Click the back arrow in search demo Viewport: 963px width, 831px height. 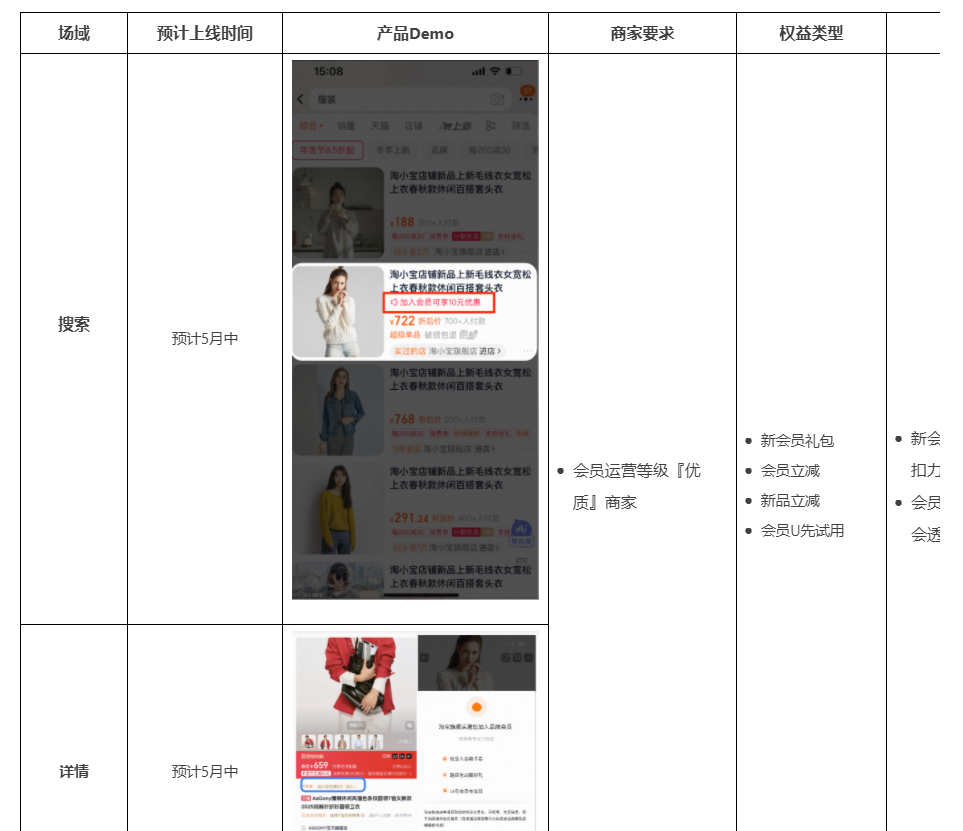[x=300, y=99]
